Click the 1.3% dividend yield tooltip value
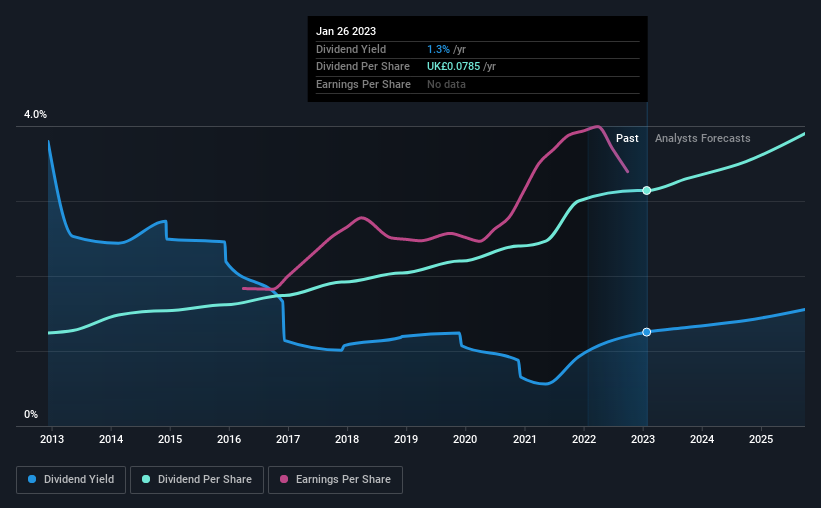The image size is (821, 508). tap(438, 49)
